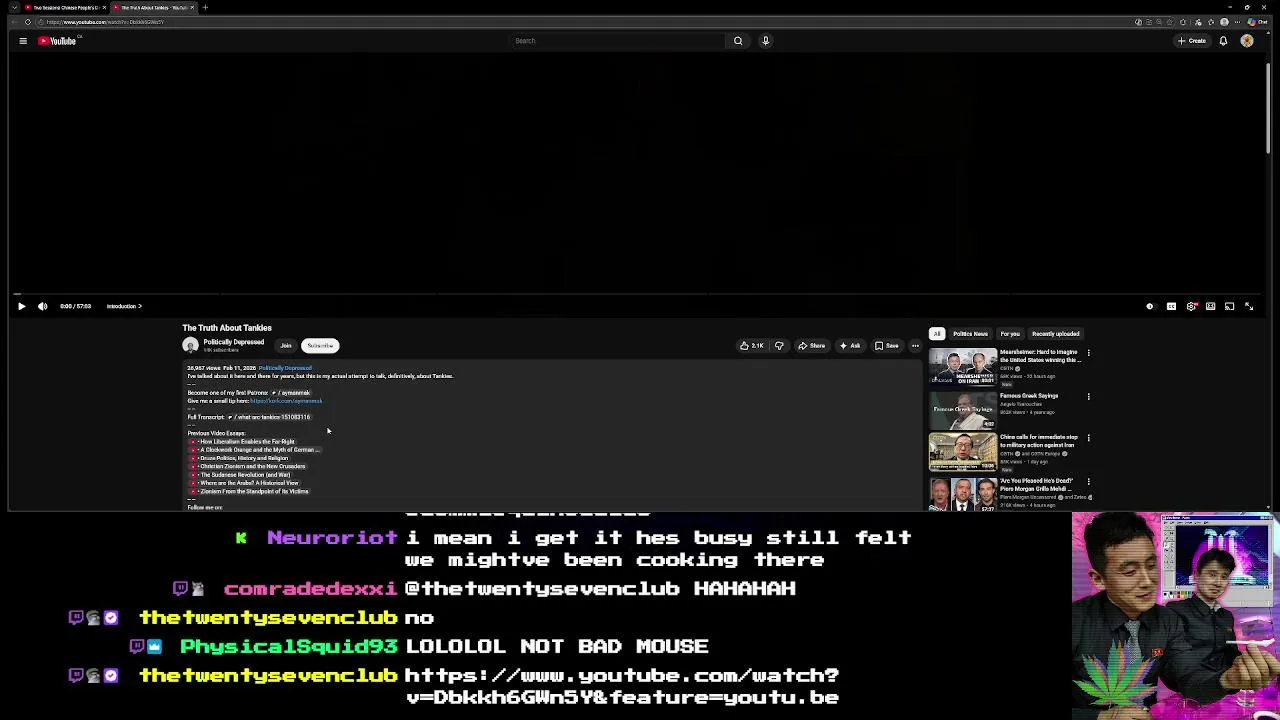The height and width of the screenshot is (720, 1280).
Task: Open the YouTube account avatar menu
Action: pyautogui.click(x=1247, y=41)
